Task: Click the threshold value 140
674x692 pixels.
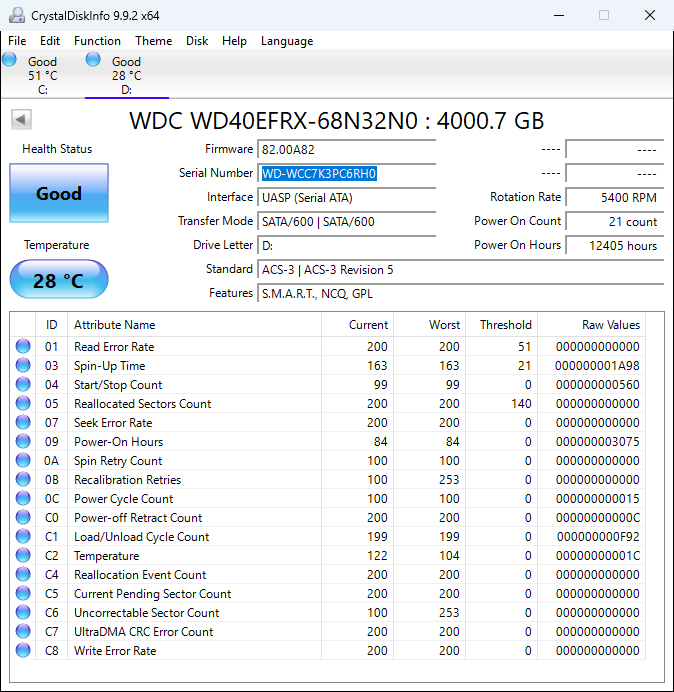Action: click(521, 404)
